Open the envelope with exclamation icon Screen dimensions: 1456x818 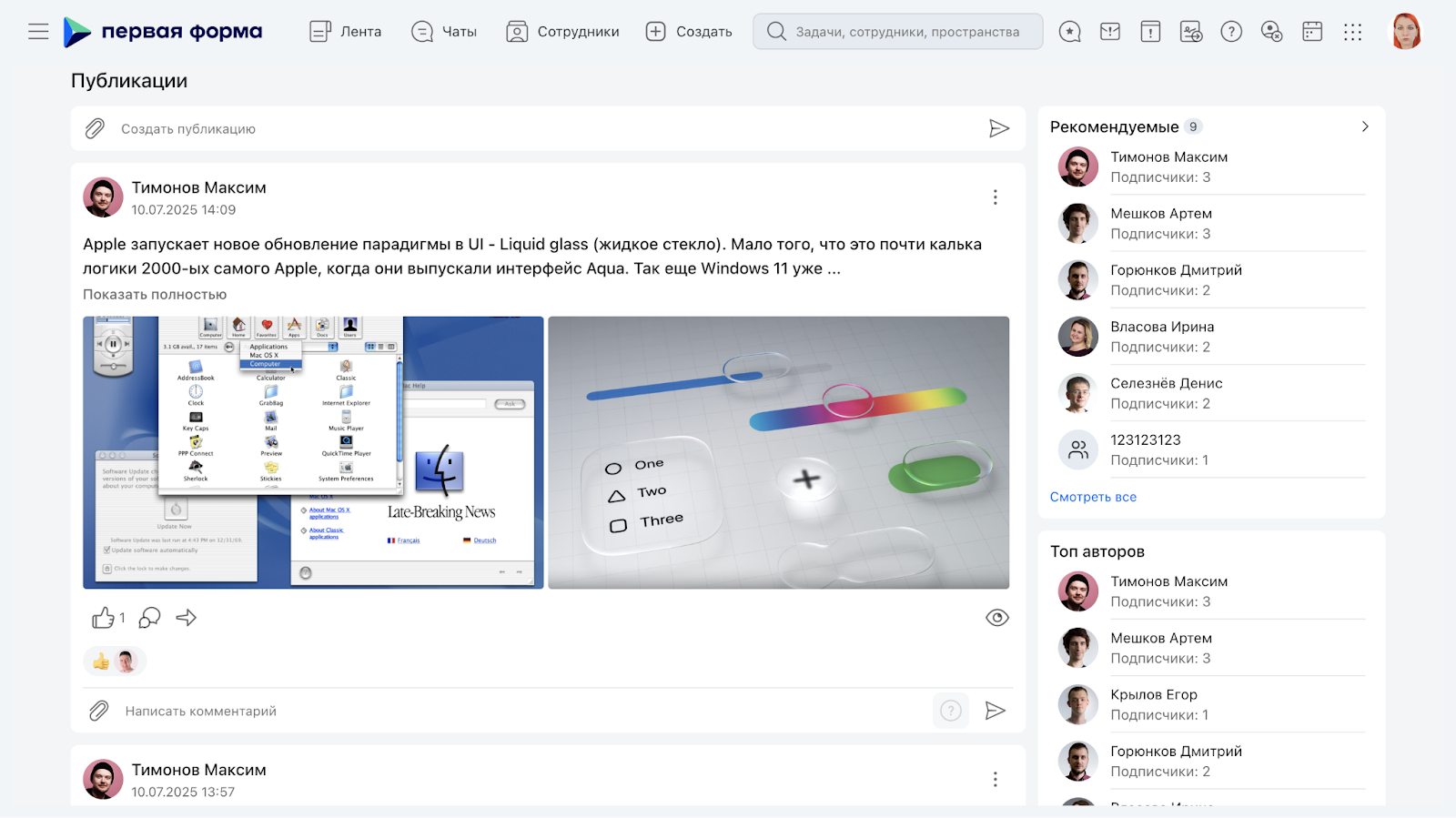pyautogui.click(x=1110, y=32)
